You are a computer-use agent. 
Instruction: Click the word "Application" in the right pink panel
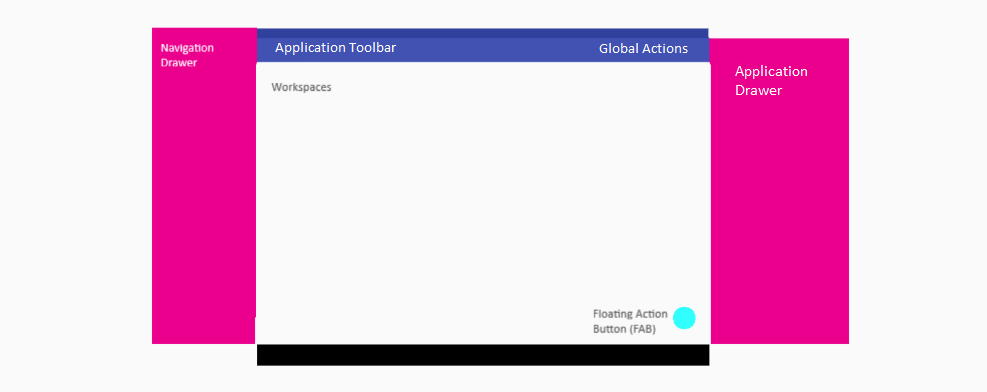(771, 72)
